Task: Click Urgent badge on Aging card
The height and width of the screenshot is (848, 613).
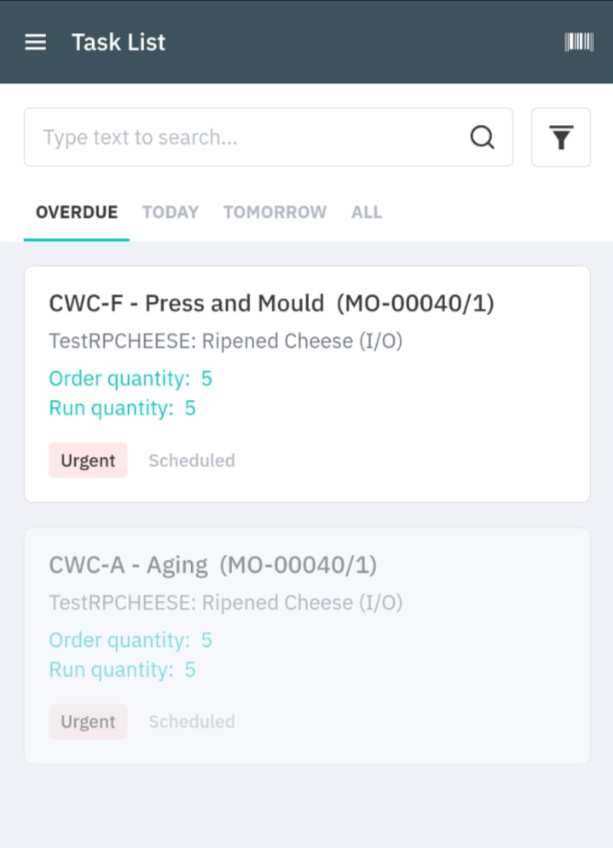Action: coord(88,721)
